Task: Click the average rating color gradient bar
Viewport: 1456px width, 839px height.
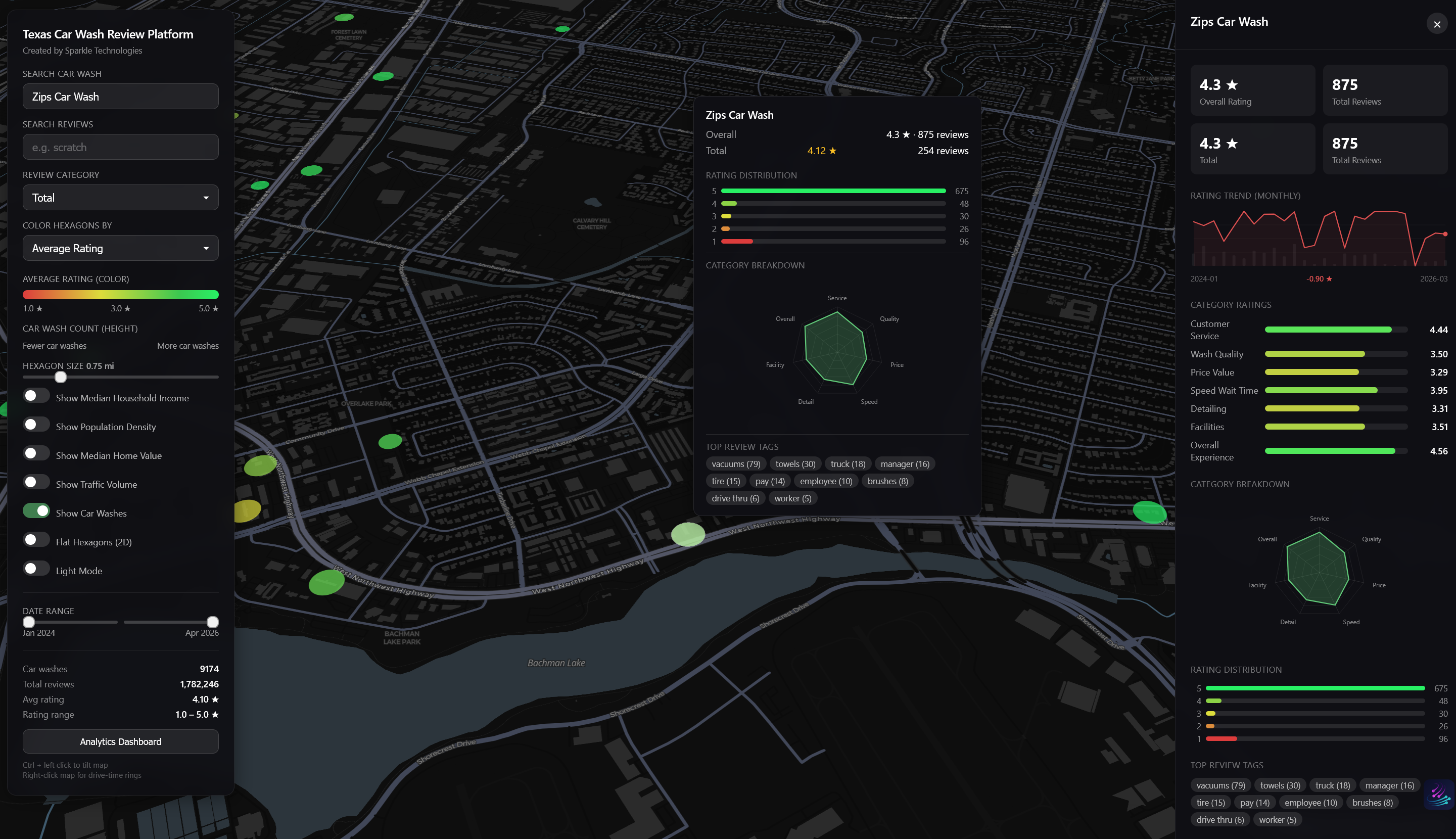Action: [x=120, y=295]
